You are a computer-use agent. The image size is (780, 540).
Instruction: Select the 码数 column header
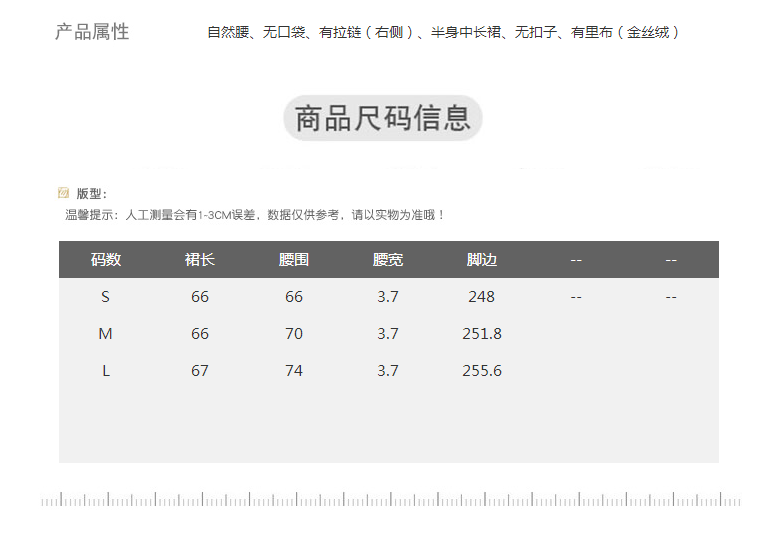pos(106,260)
